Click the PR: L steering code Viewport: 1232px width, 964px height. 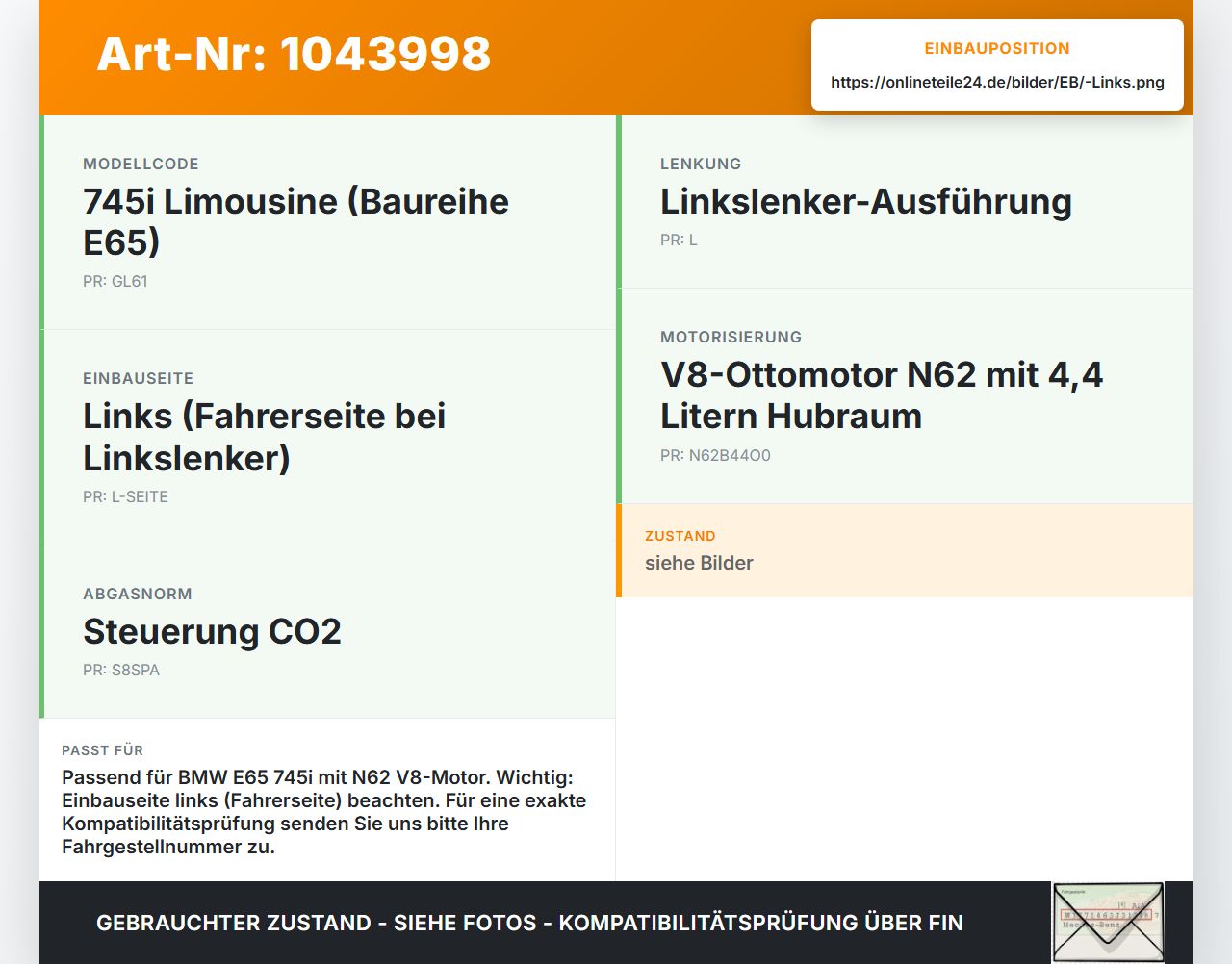coord(679,241)
